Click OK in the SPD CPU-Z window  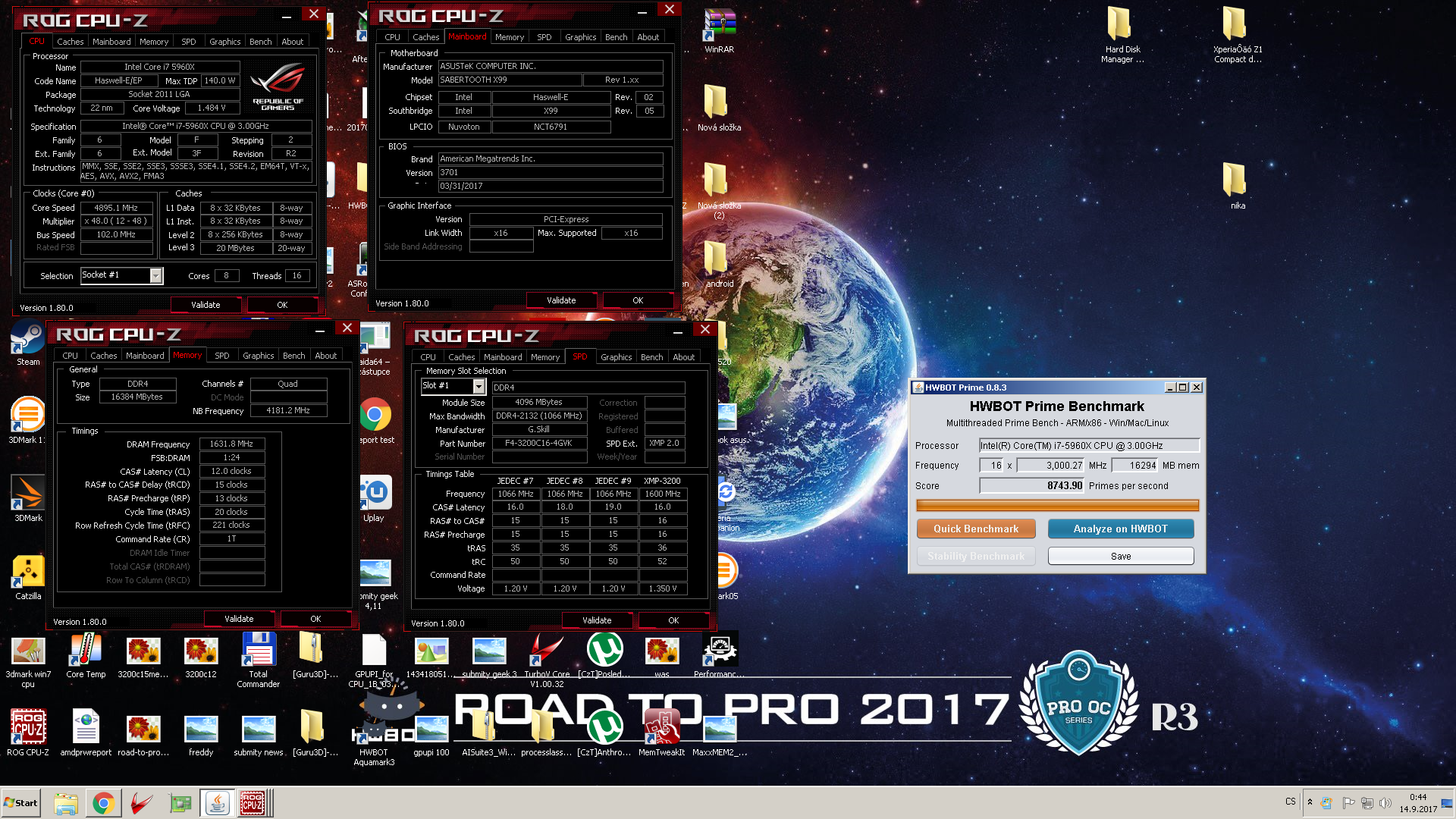(673, 620)
